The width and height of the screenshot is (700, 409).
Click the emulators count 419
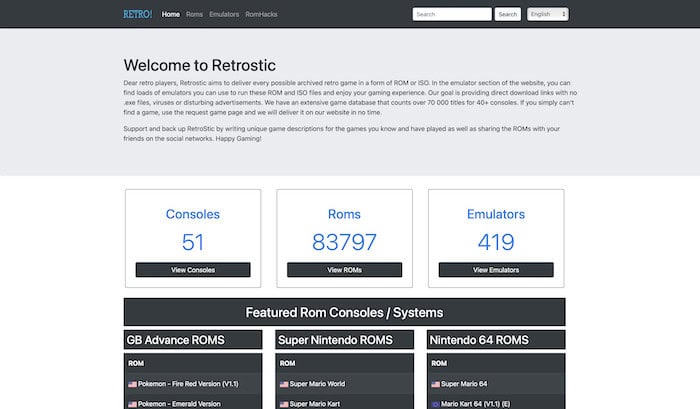[x=496, y=242]
